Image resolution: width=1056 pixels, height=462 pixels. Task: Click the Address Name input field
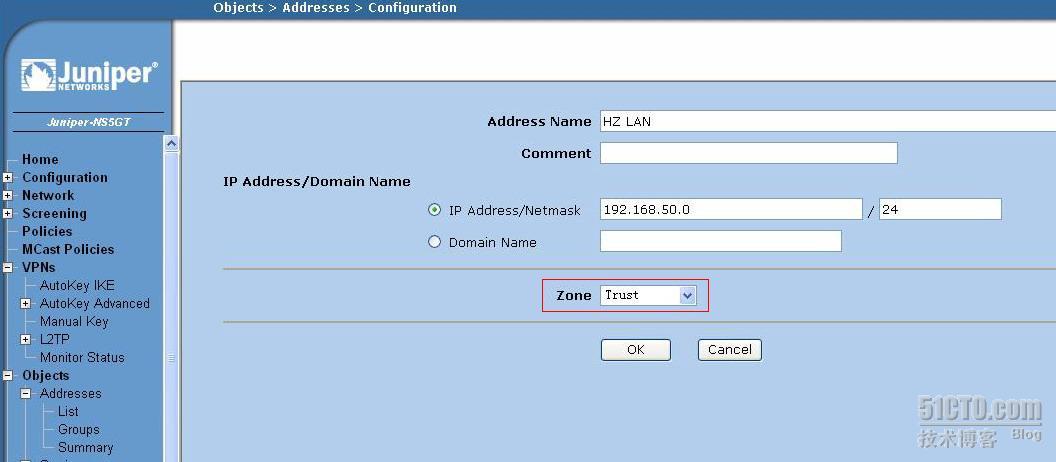coord(828,121)
